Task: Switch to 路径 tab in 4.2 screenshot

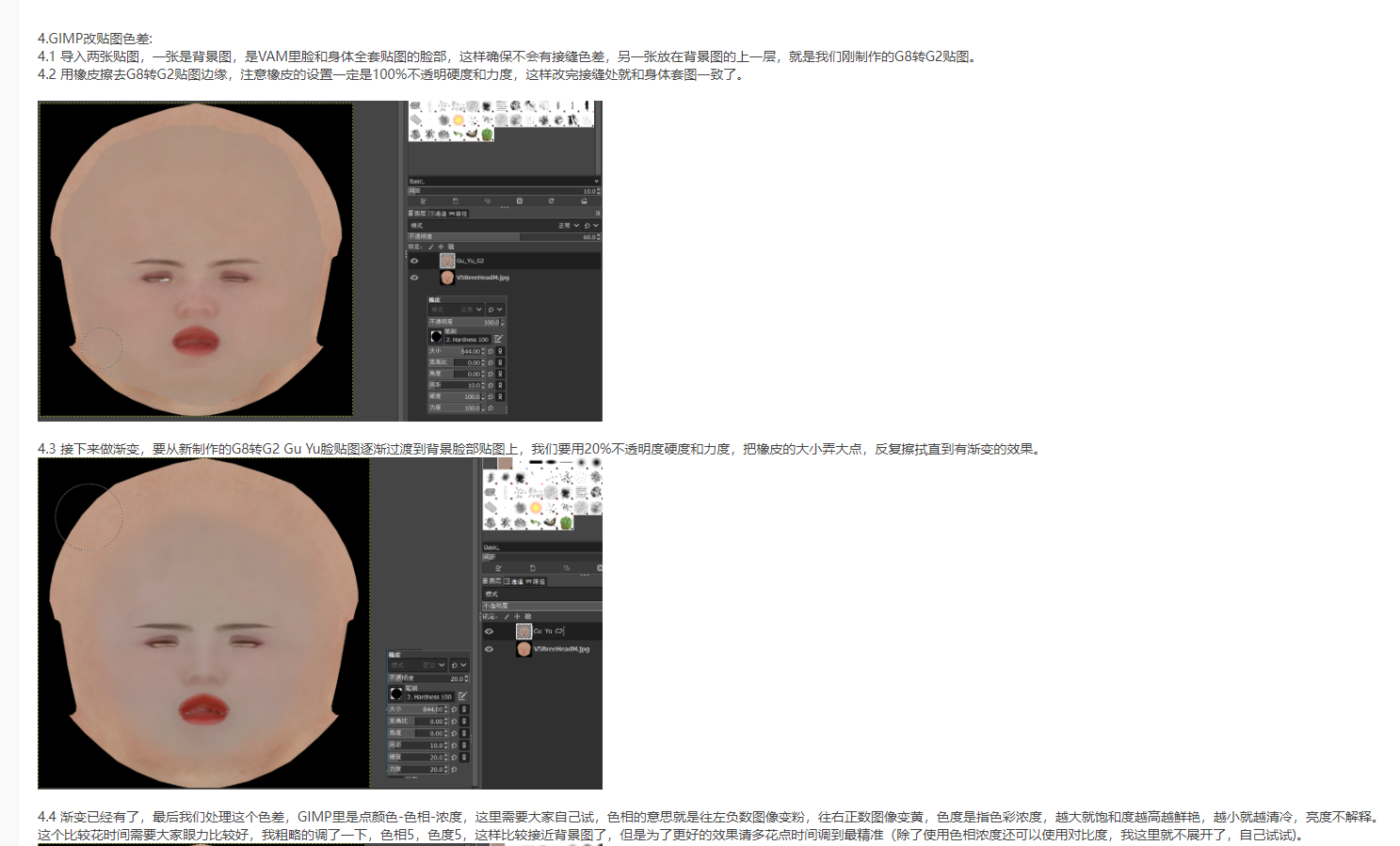Action: pyautogui.click(x=459, y=214)
